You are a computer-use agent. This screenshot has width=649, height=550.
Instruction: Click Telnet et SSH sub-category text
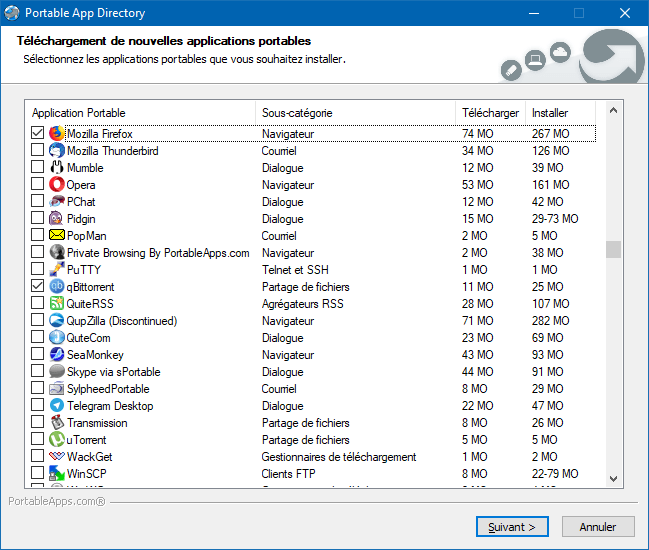click(295, 270)
